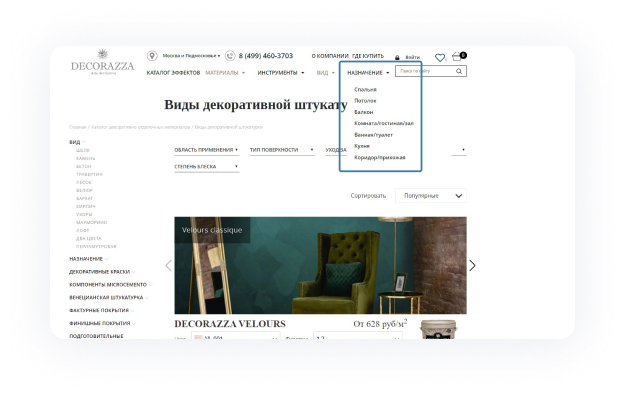Select Ванная/туалет in the menu

[x=373, y=135]
